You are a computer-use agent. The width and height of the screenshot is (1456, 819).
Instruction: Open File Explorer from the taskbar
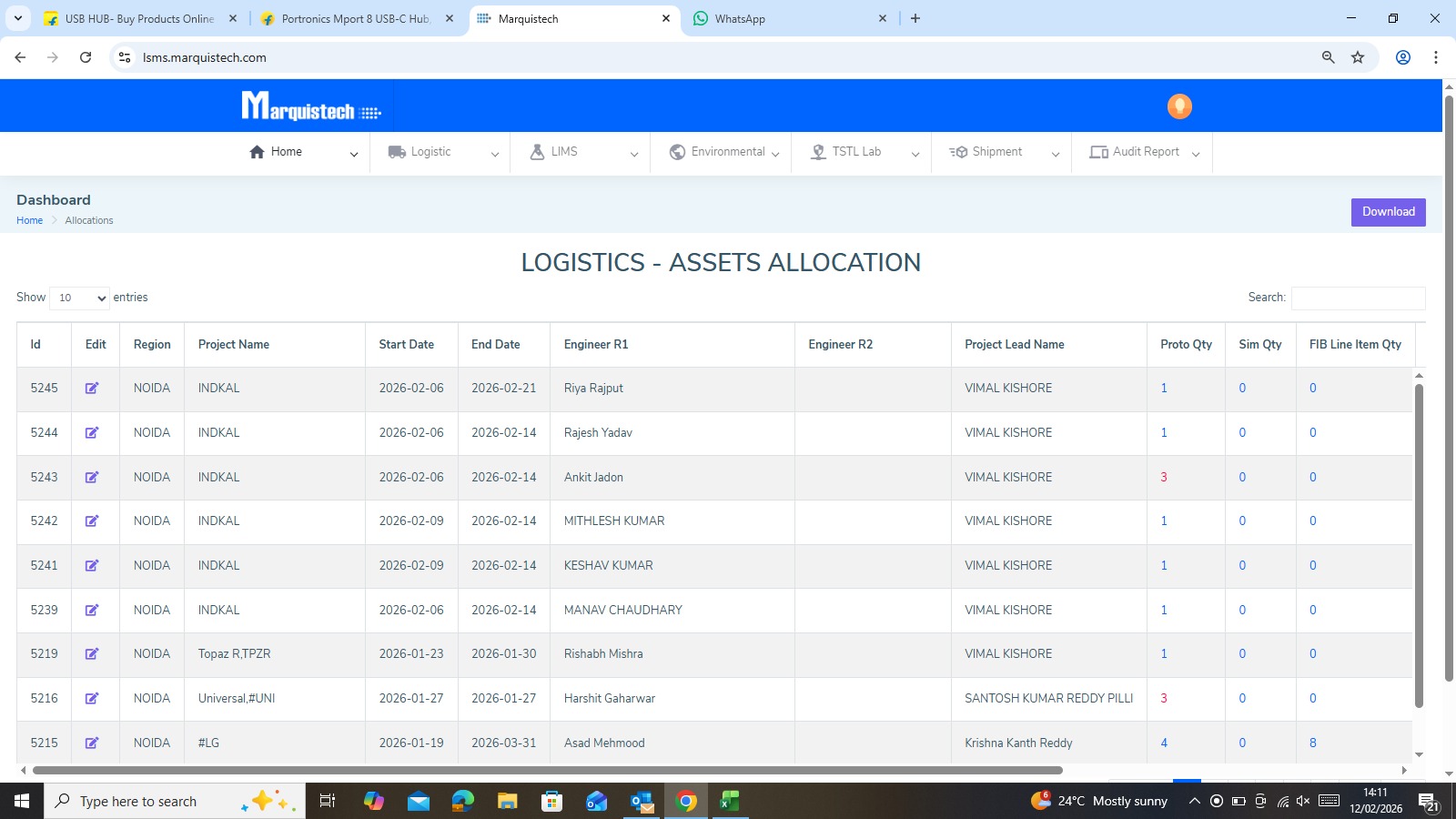(507, 801)
